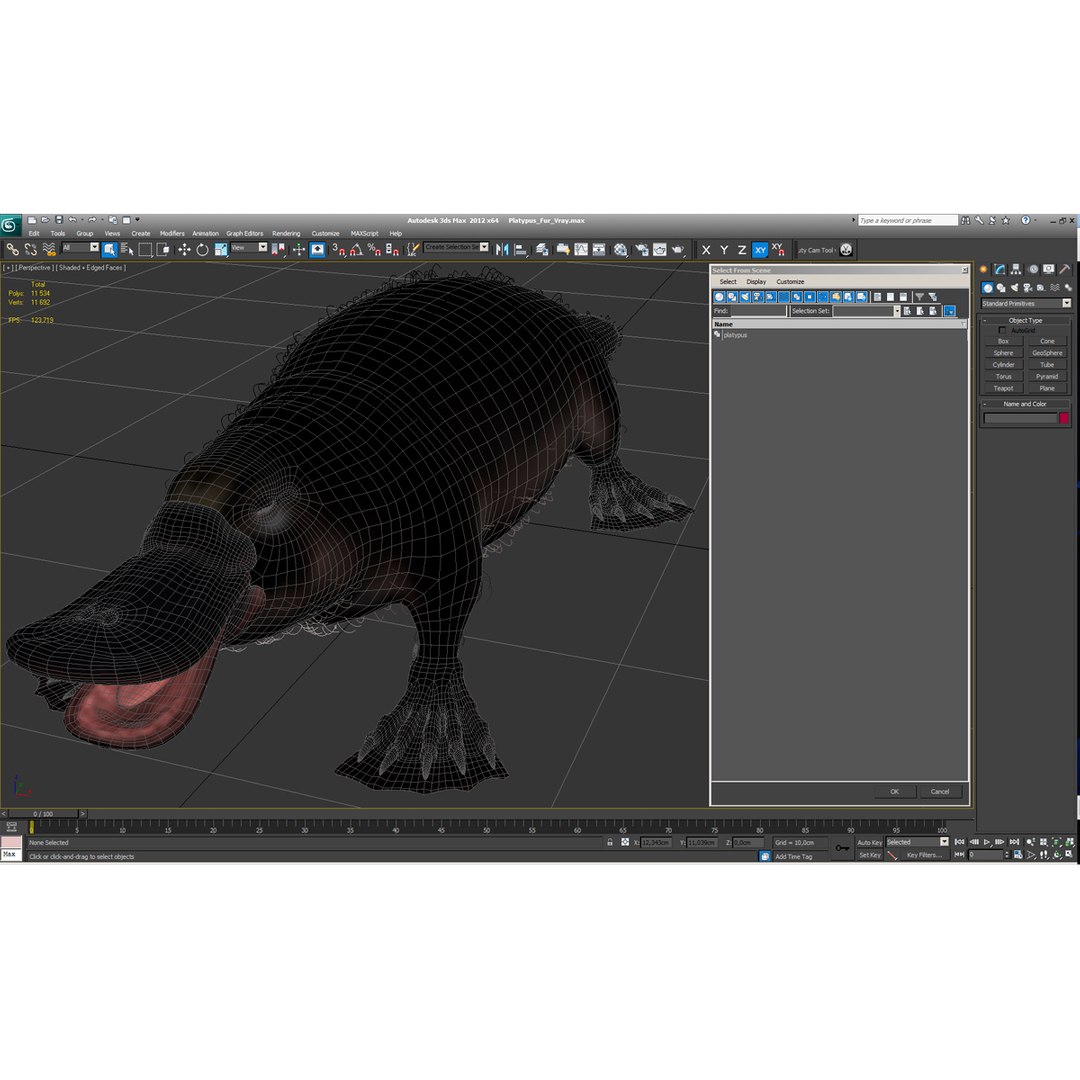Click the Unlink Selection icon
Image resolution: width=1080 pixels, height=1080 pixels.
click(x=30, y=249)
